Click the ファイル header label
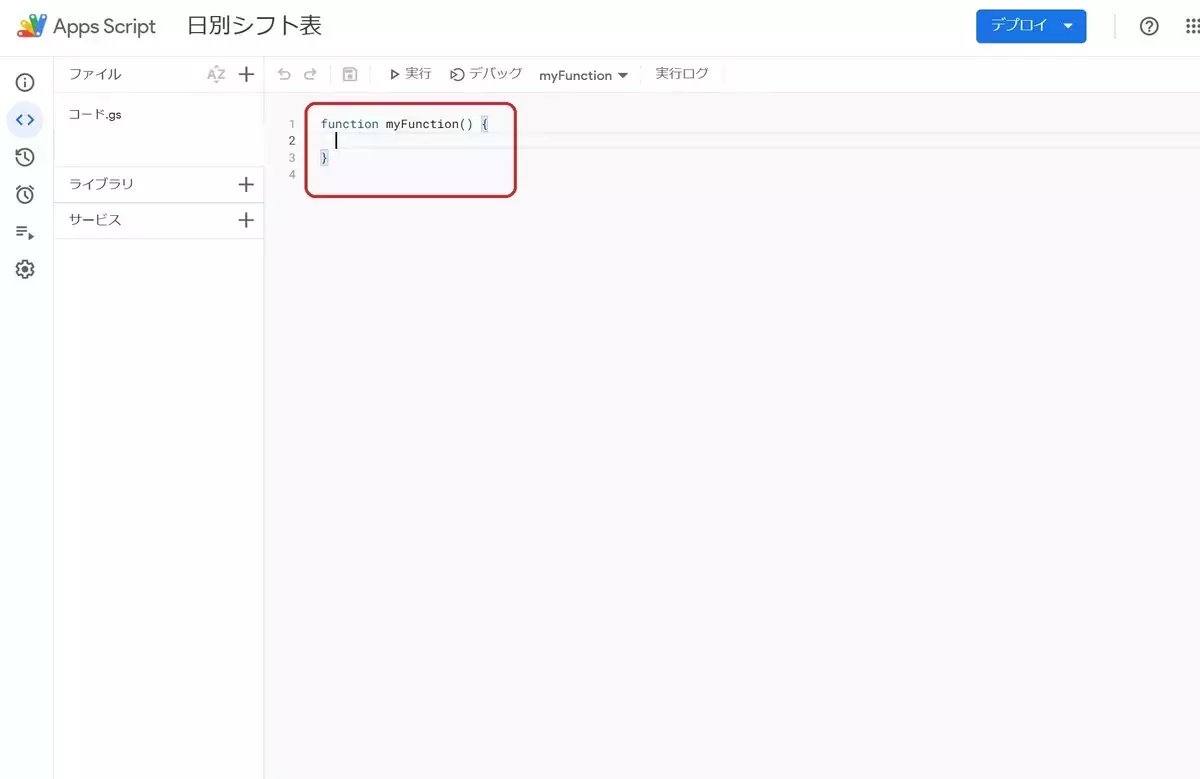This screenshot has width=1200, height=779. pyautogui.click(x=95, y=74)
